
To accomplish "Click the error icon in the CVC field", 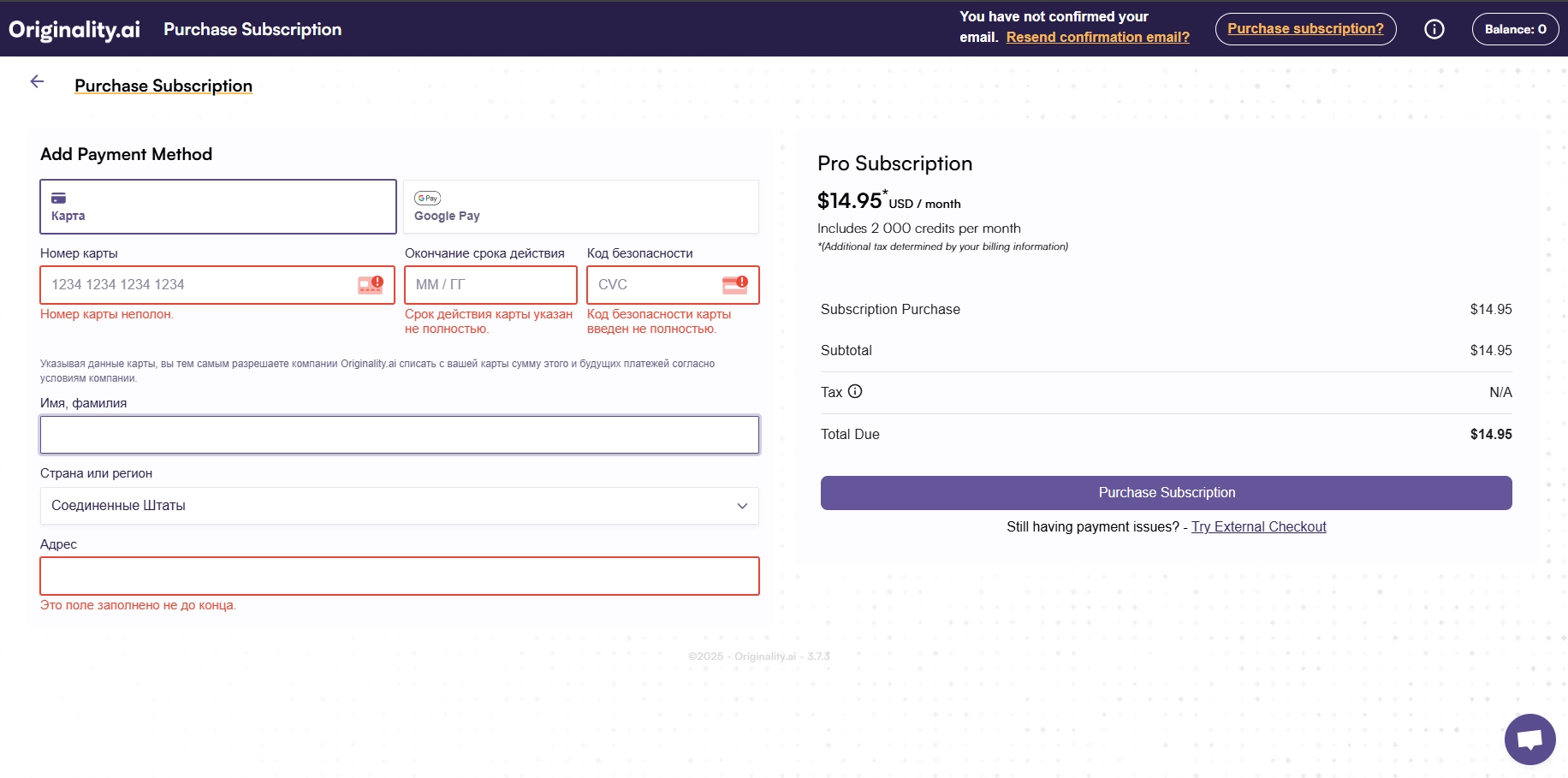I will pos(736,284).
